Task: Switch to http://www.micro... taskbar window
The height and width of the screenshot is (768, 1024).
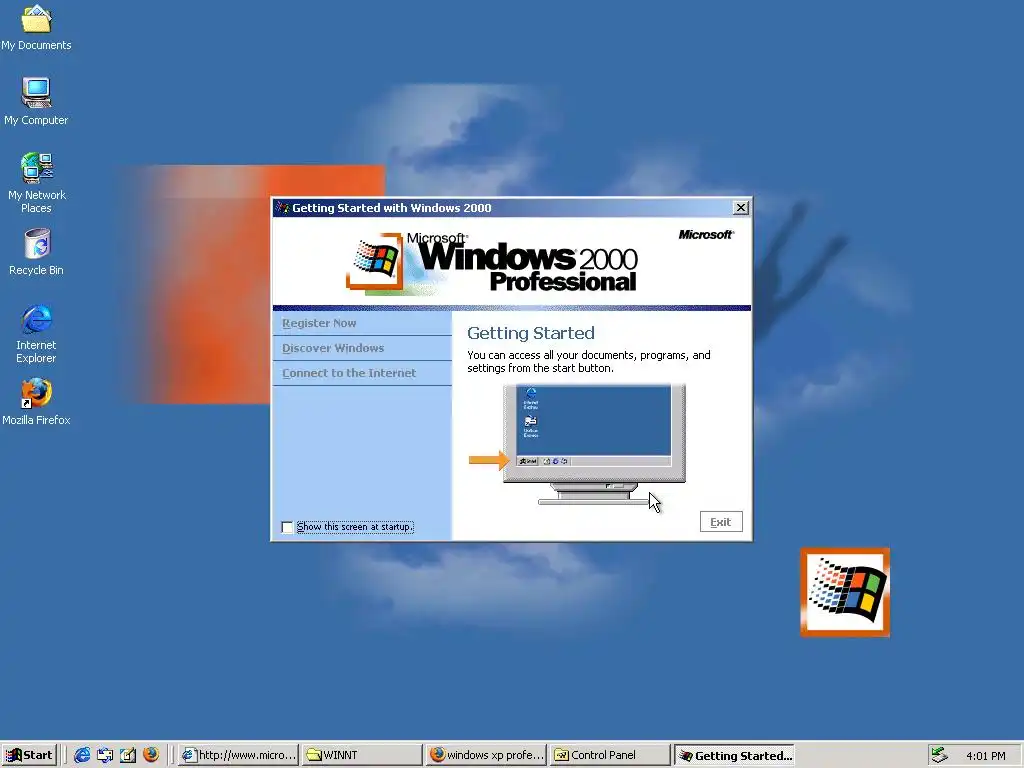Action: tap(238, 755)
